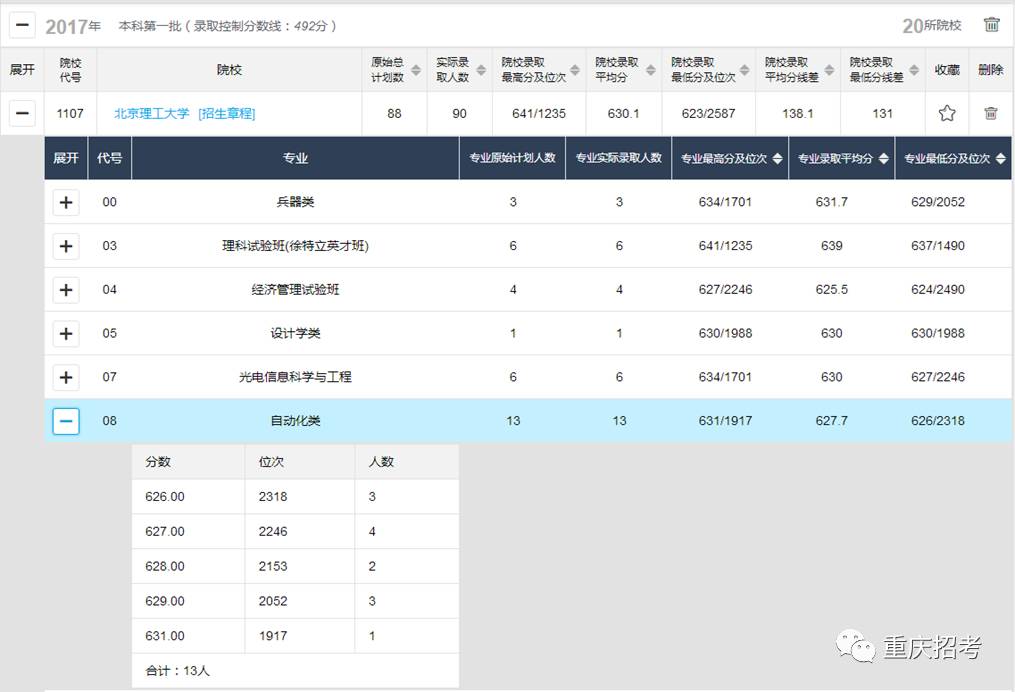
Task: Click the 641/1235 school highest score cell
Action: pyautogui.click(x=539, y=113)
